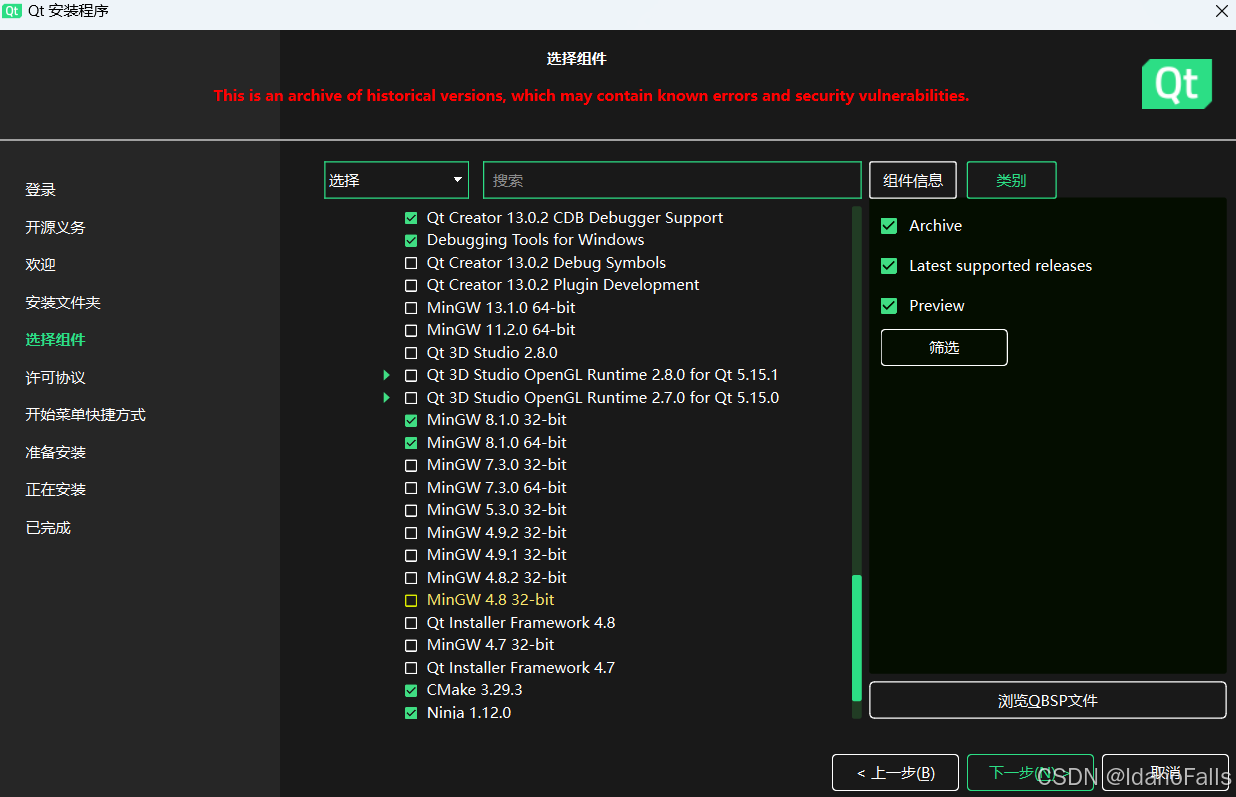Switch to the 组件信息 tab

pyautogui.click(x=913, y=180)
